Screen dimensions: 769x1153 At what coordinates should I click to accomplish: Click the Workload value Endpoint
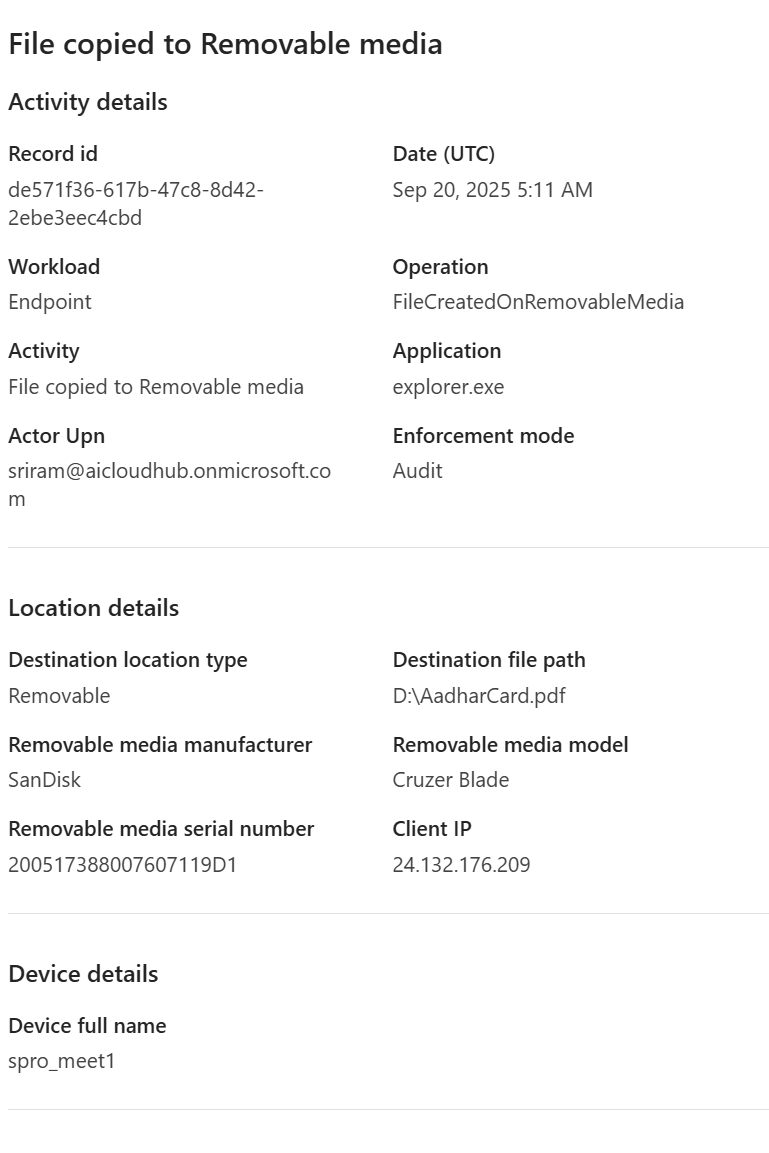[50, 302]
